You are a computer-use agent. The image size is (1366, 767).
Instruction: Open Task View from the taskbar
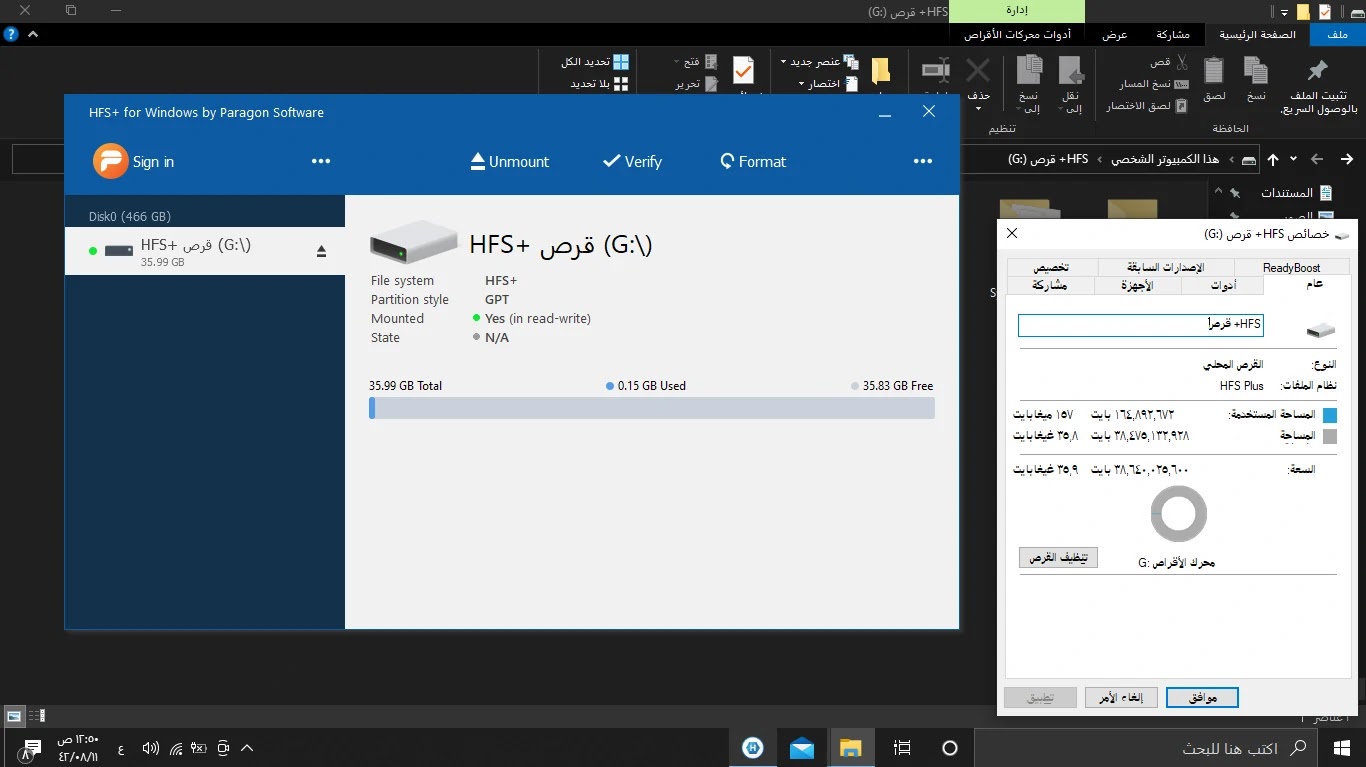point(902,748)
